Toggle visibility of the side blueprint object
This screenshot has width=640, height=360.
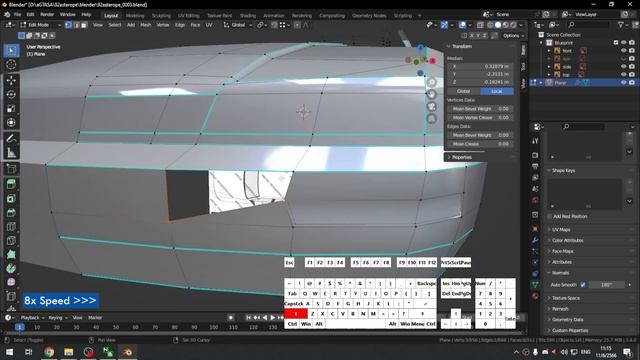coord(623,67)
